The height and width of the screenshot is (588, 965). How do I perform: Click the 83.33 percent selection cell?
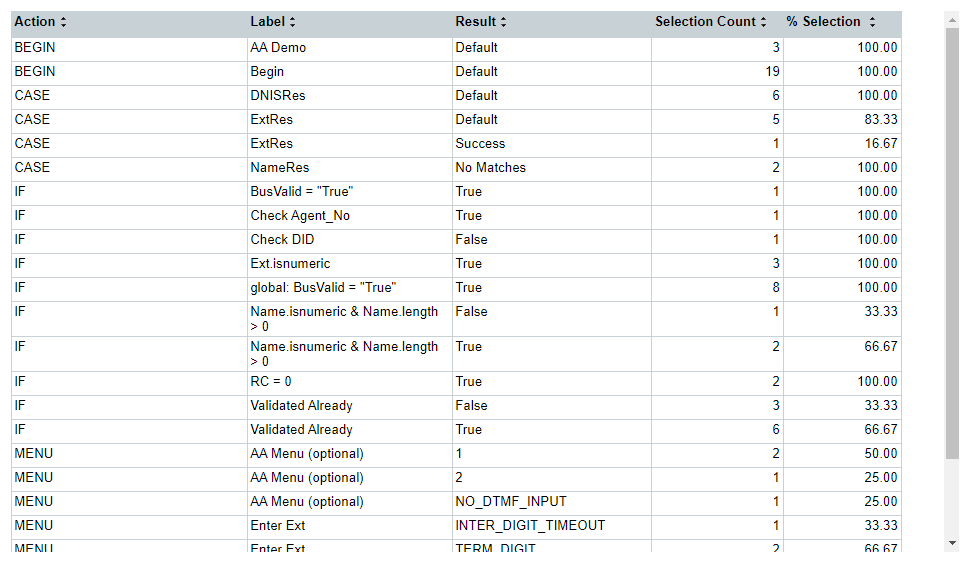tap(843, 120)
